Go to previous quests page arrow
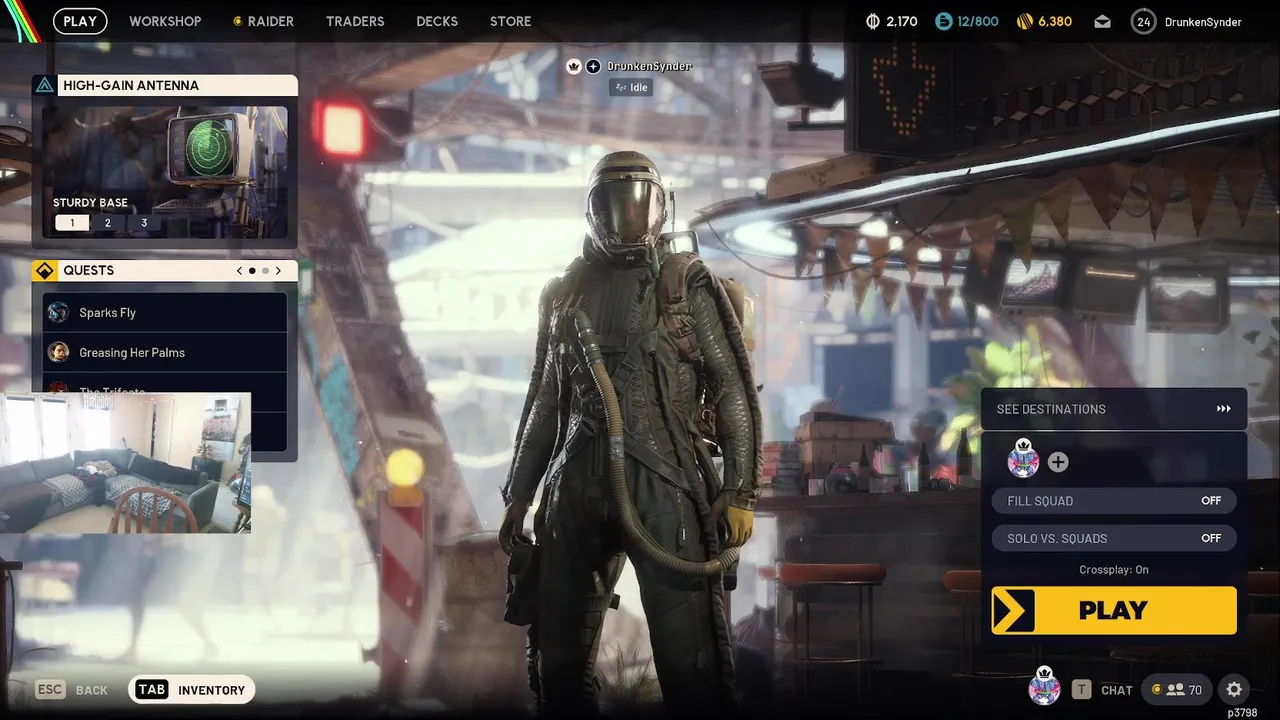 [x=239, y=271]
